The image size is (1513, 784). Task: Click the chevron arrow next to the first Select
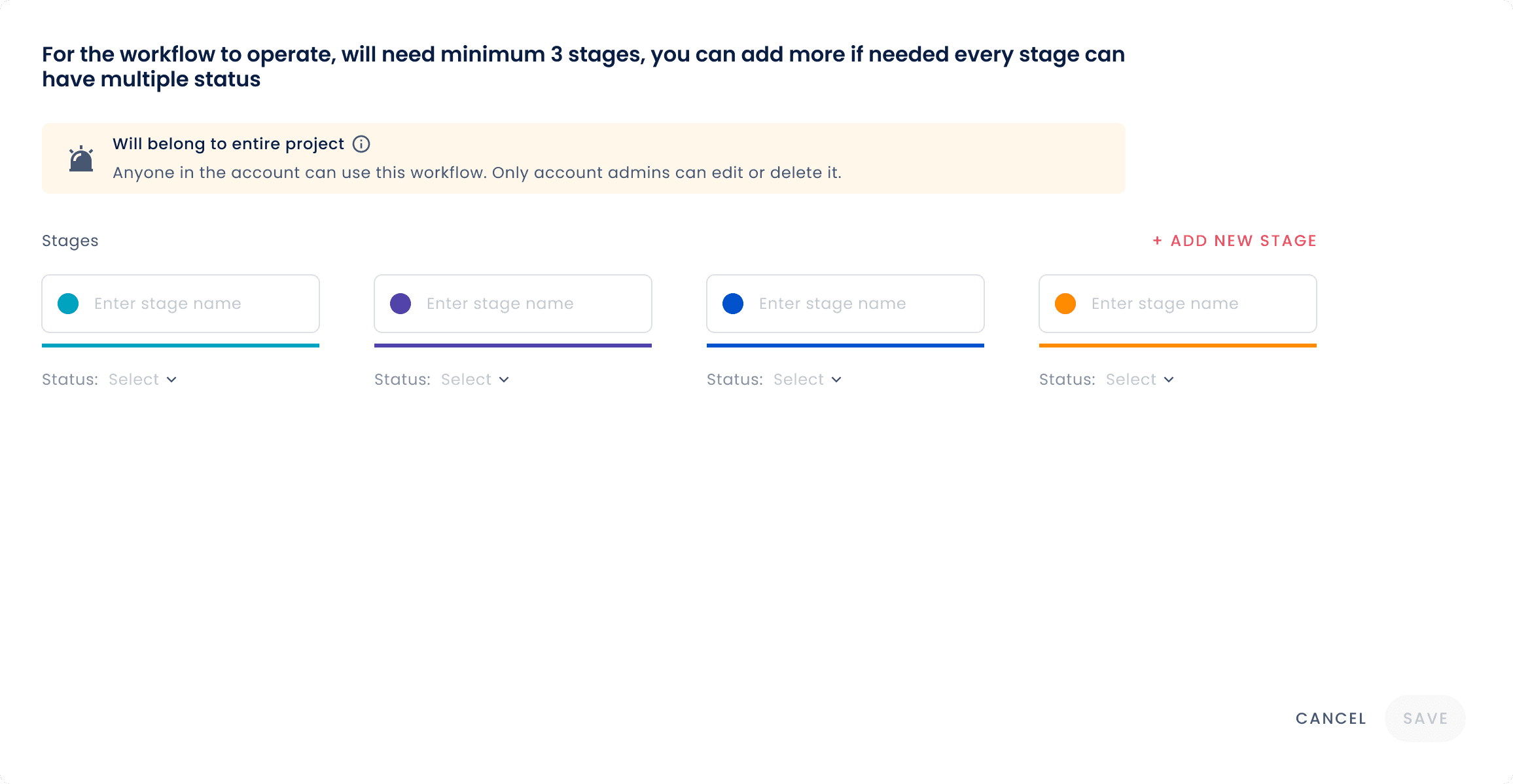171,380
